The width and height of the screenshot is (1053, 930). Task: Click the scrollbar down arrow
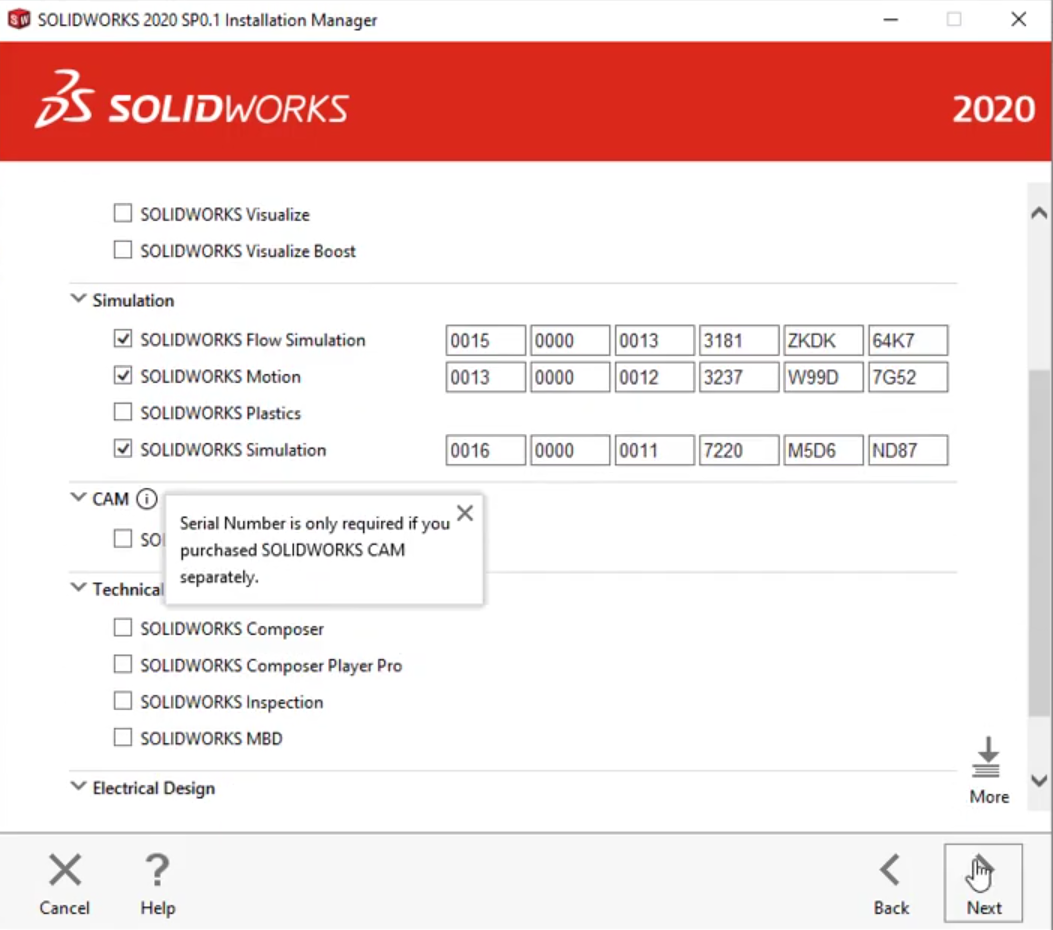(1039, 781)
